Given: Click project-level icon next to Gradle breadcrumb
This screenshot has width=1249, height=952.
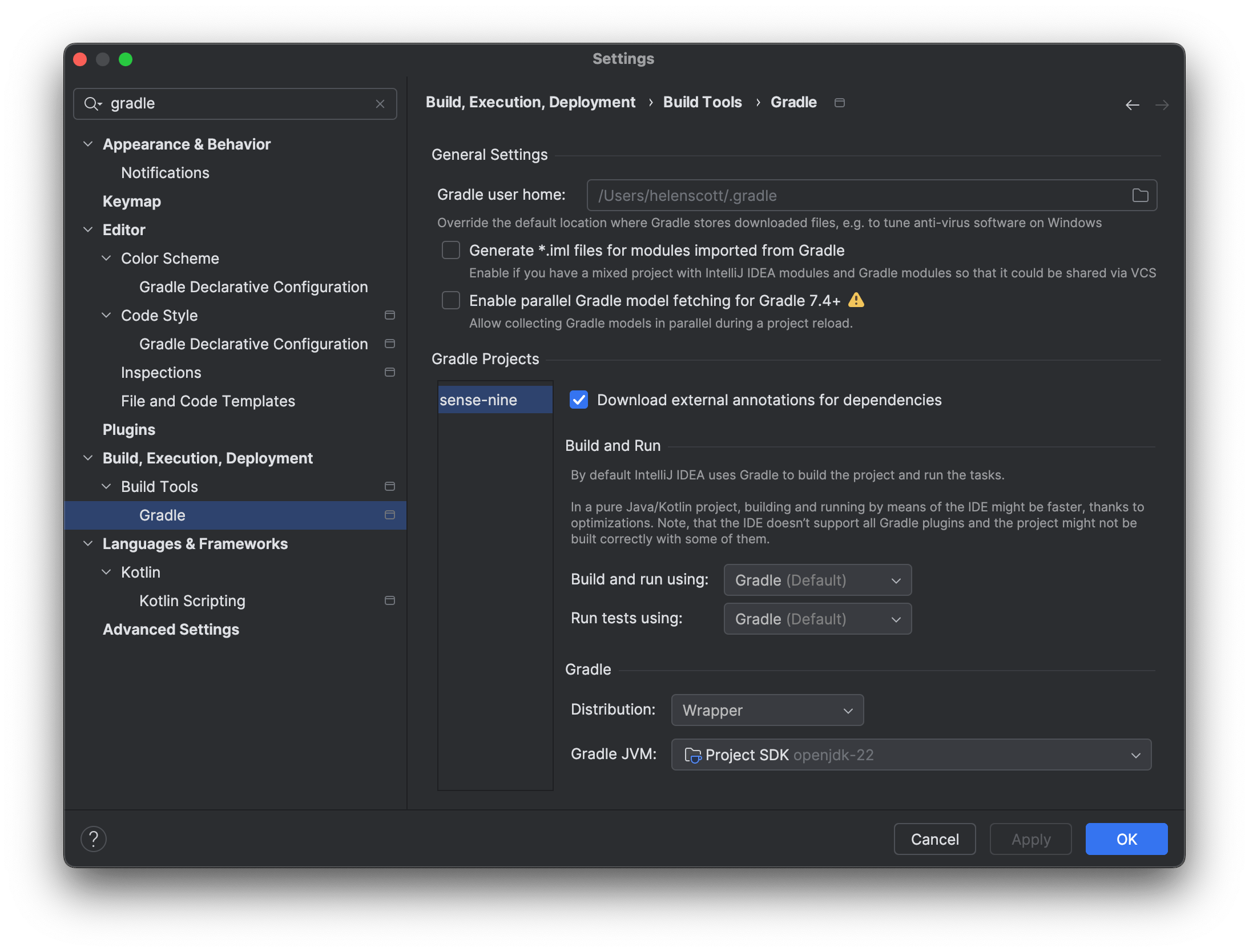Looking at the screenshot, I should coord(839,103).
